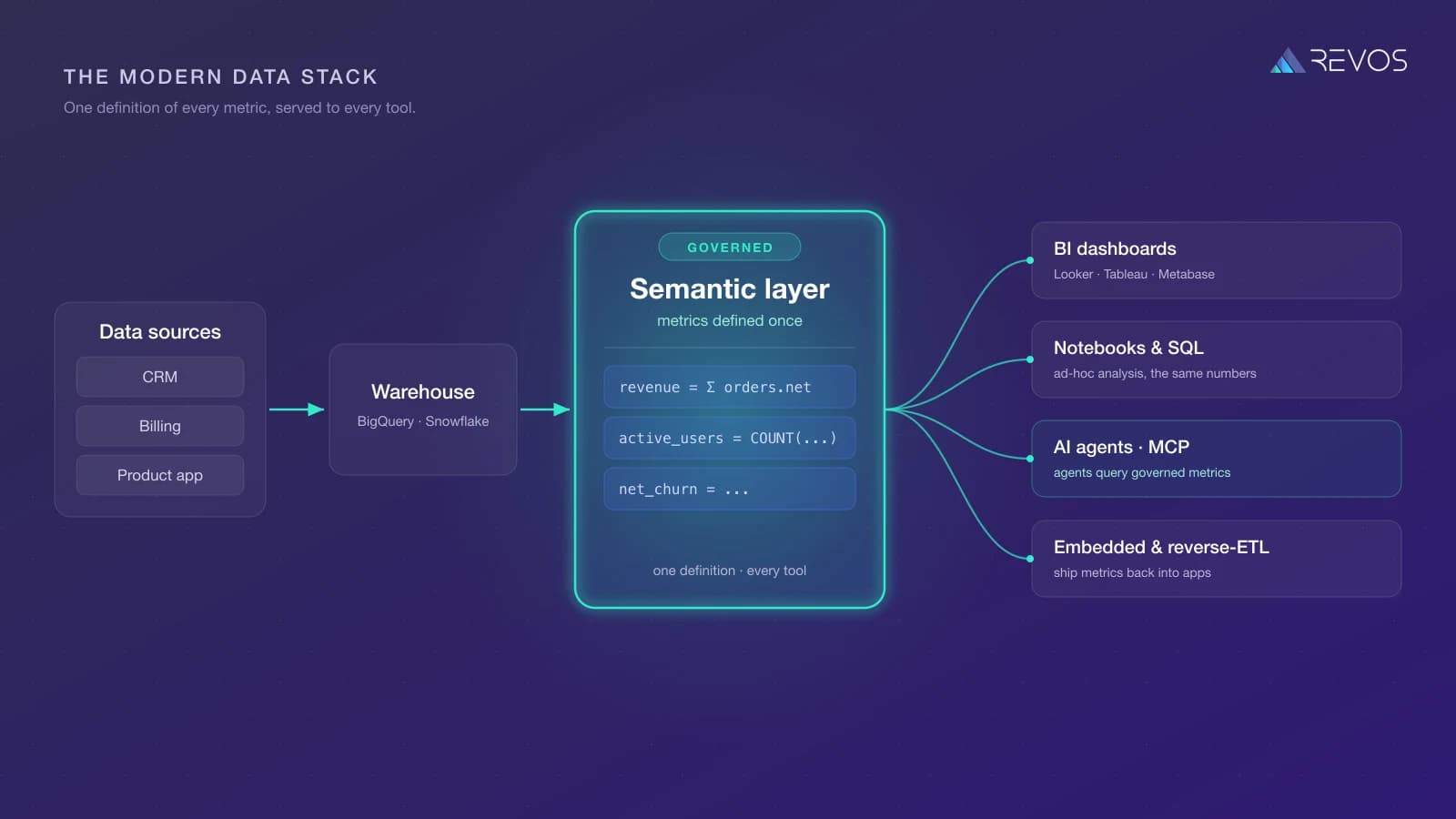Select the active_users = COUNT(...) row
Screen dimensions: 1456x819
[x=730, y=438]
